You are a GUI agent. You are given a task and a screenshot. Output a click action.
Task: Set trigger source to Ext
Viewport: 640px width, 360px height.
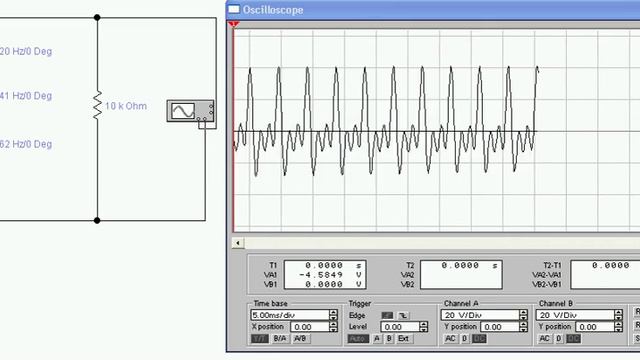tap(403, 339)
